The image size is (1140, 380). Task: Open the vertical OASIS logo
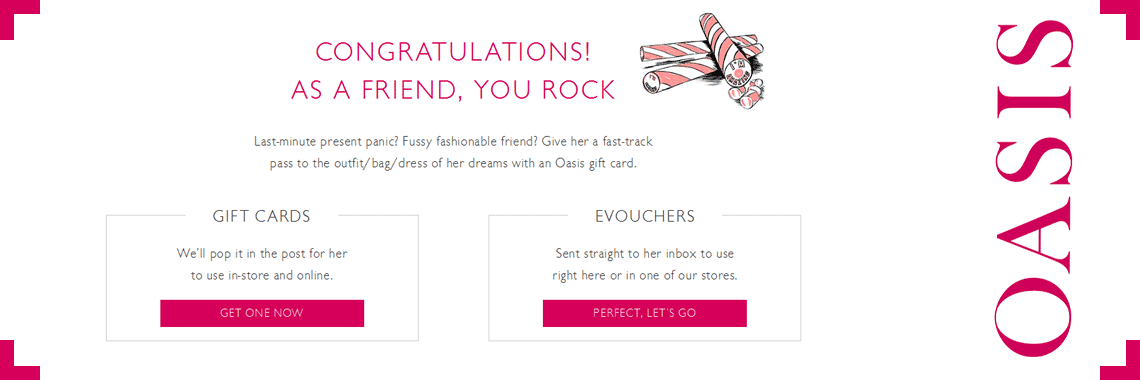coord(1030,190)
